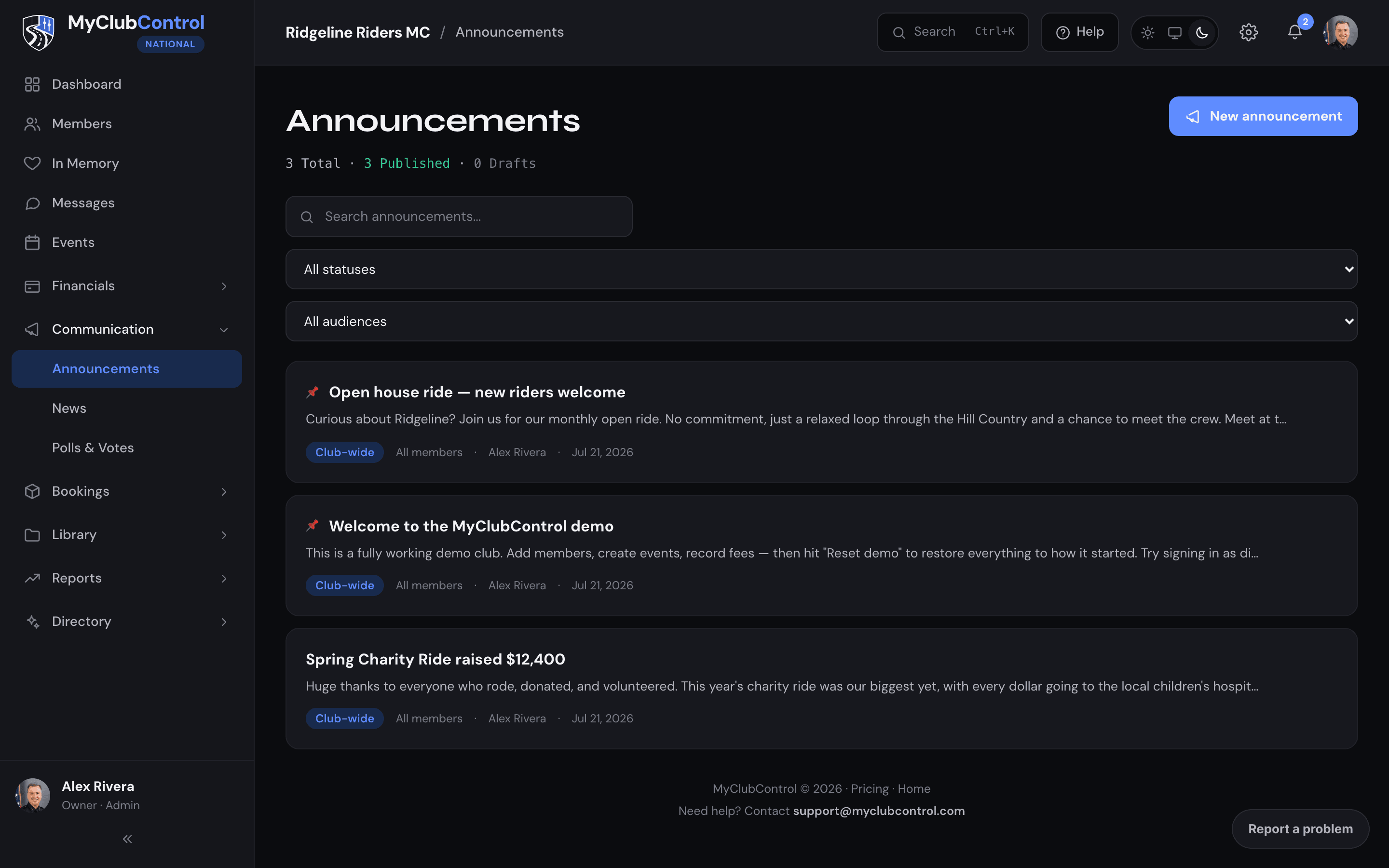Open News under Communication

69,408
